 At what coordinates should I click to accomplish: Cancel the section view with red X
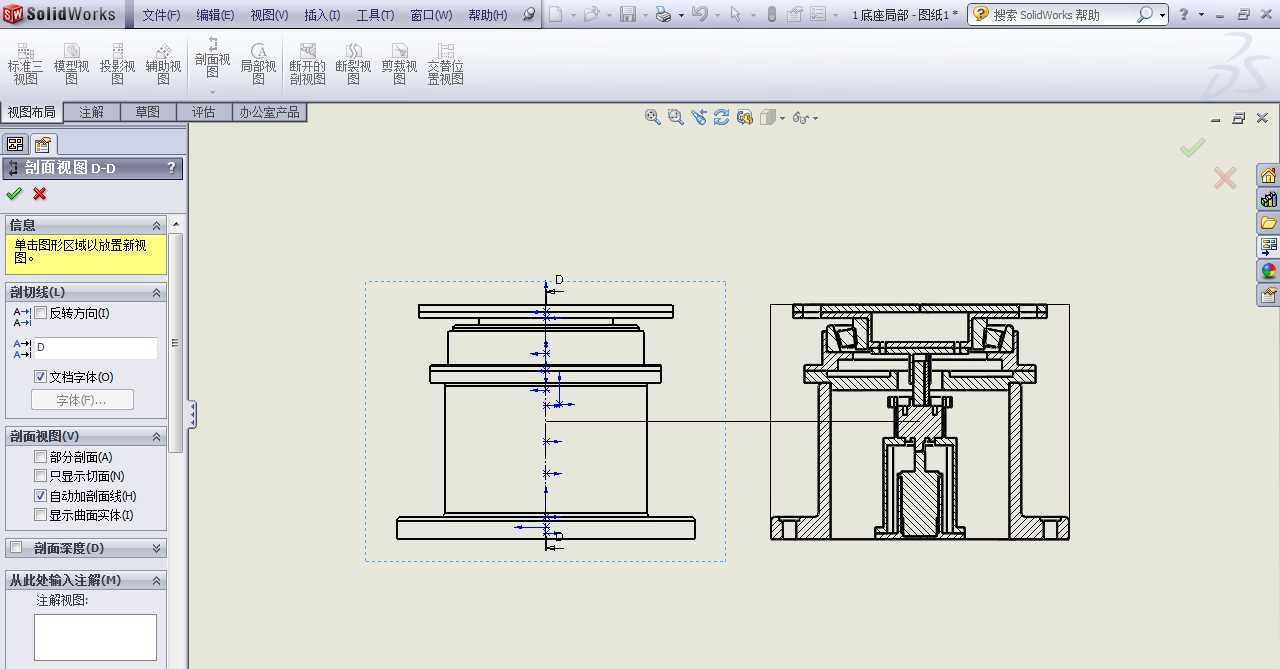click(x=40, y=194)
